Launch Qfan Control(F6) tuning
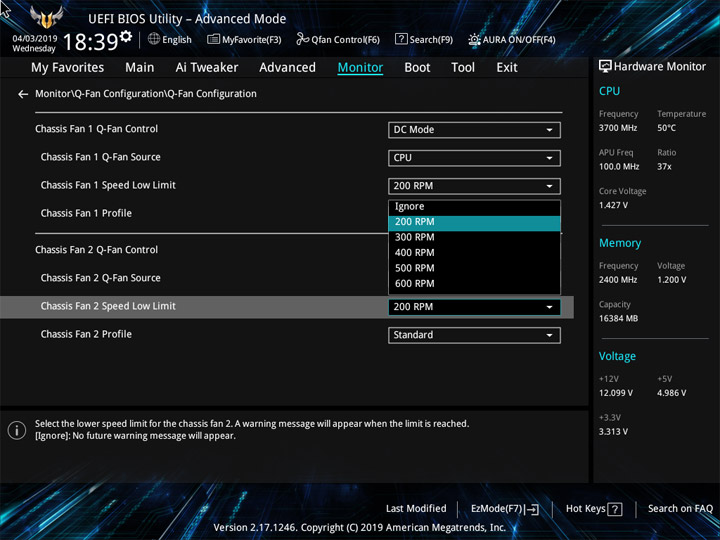The width and height of the screenshot is (720, 540). [x=338, y=39]
